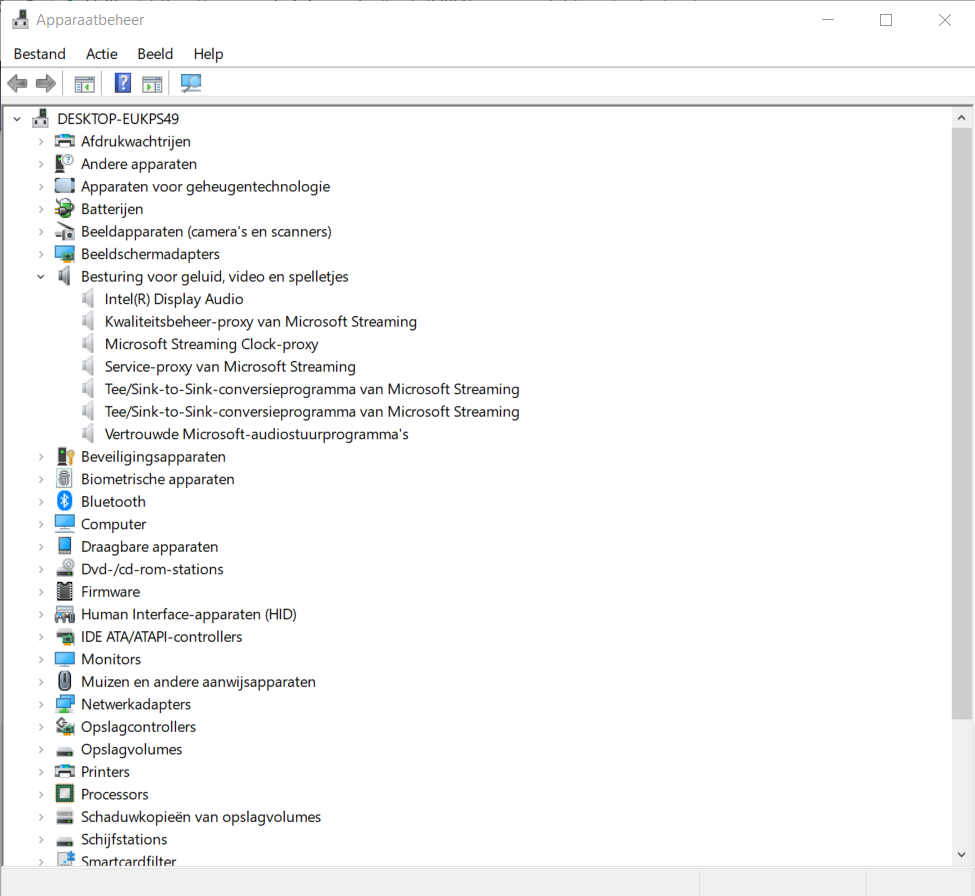Open the Help question mark toolbar icon
Image resolution: width=975 pixels, height=896 pixels.
(x=123, y=83)
